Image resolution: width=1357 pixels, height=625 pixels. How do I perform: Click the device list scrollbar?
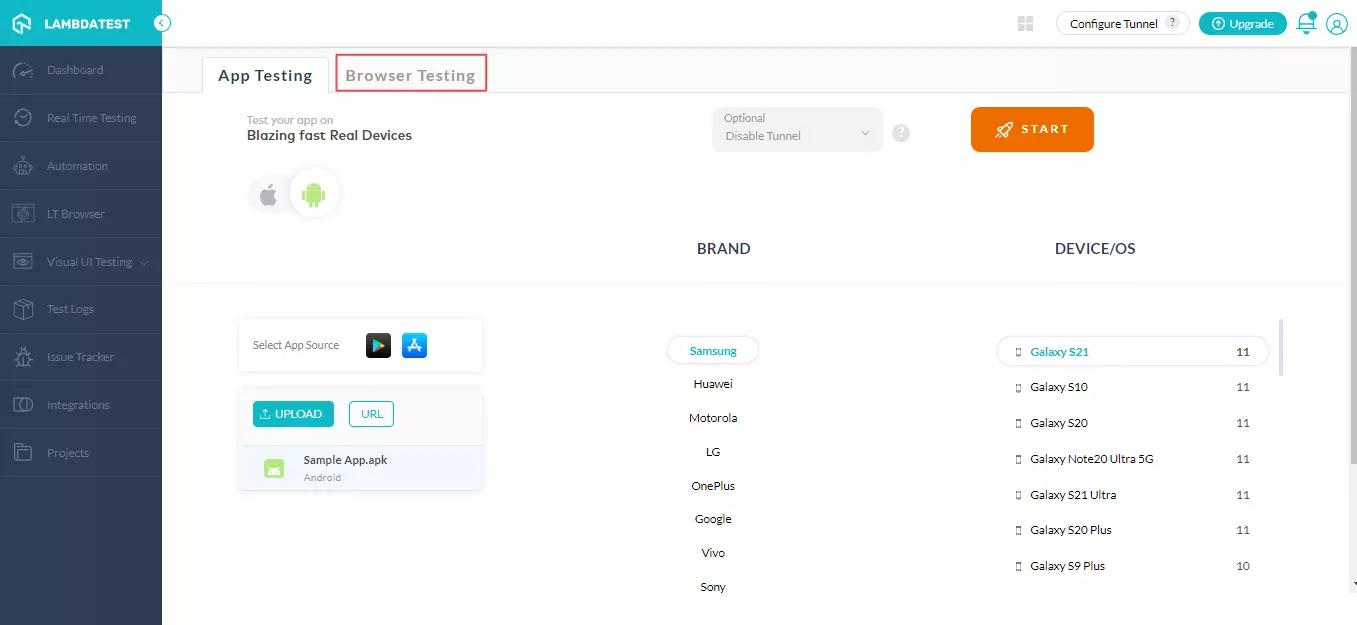[x=1281, y=348]
